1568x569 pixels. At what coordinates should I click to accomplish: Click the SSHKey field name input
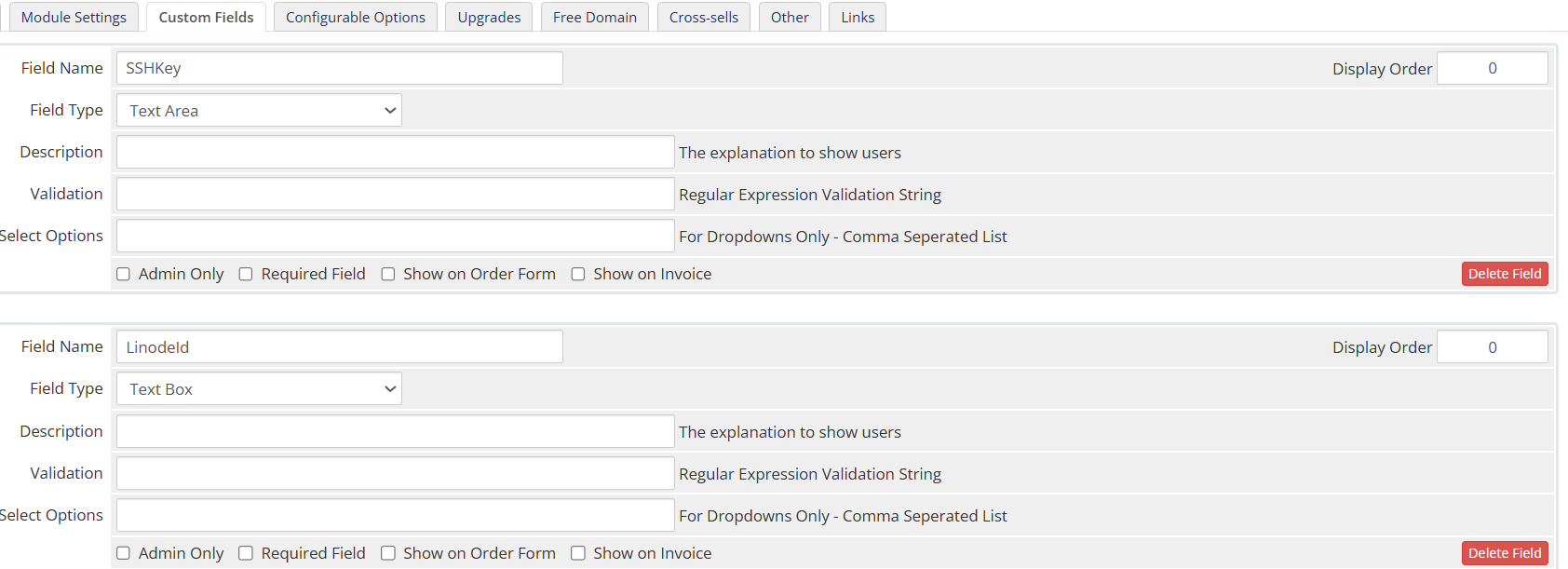click(x=340, y=68)
